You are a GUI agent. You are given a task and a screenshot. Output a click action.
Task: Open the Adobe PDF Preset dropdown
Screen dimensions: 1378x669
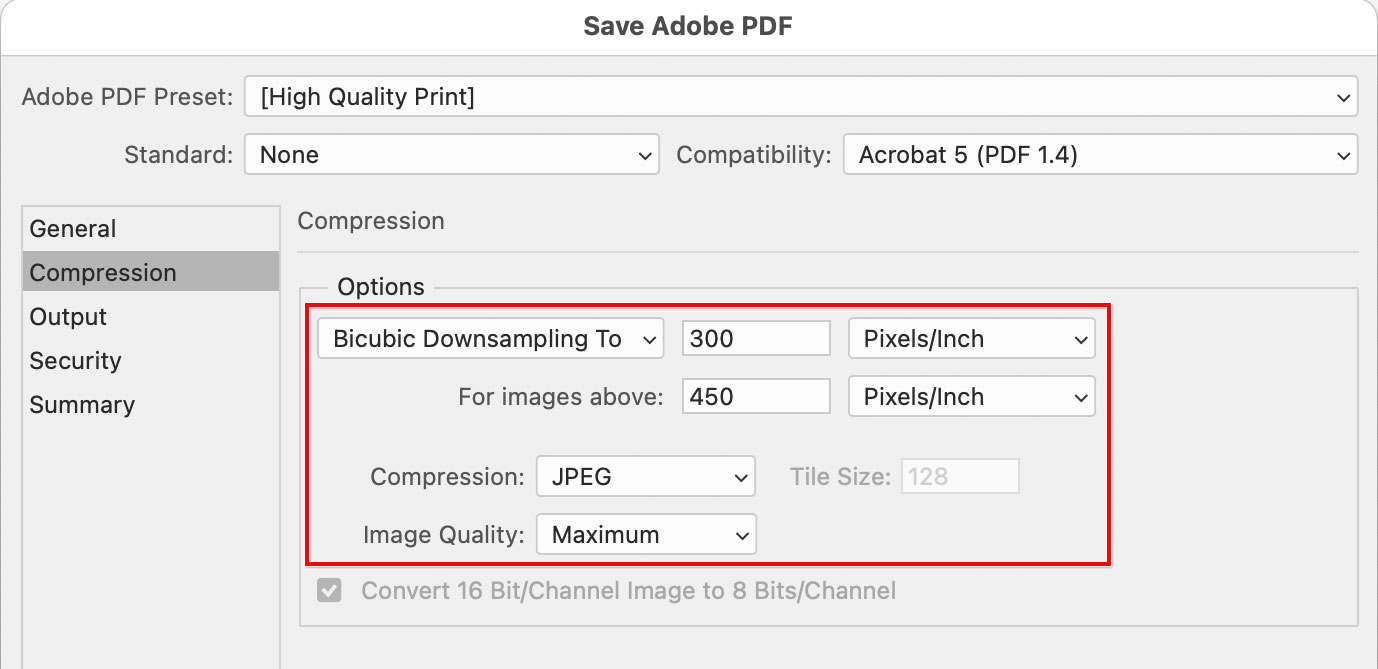coord(800,97)
